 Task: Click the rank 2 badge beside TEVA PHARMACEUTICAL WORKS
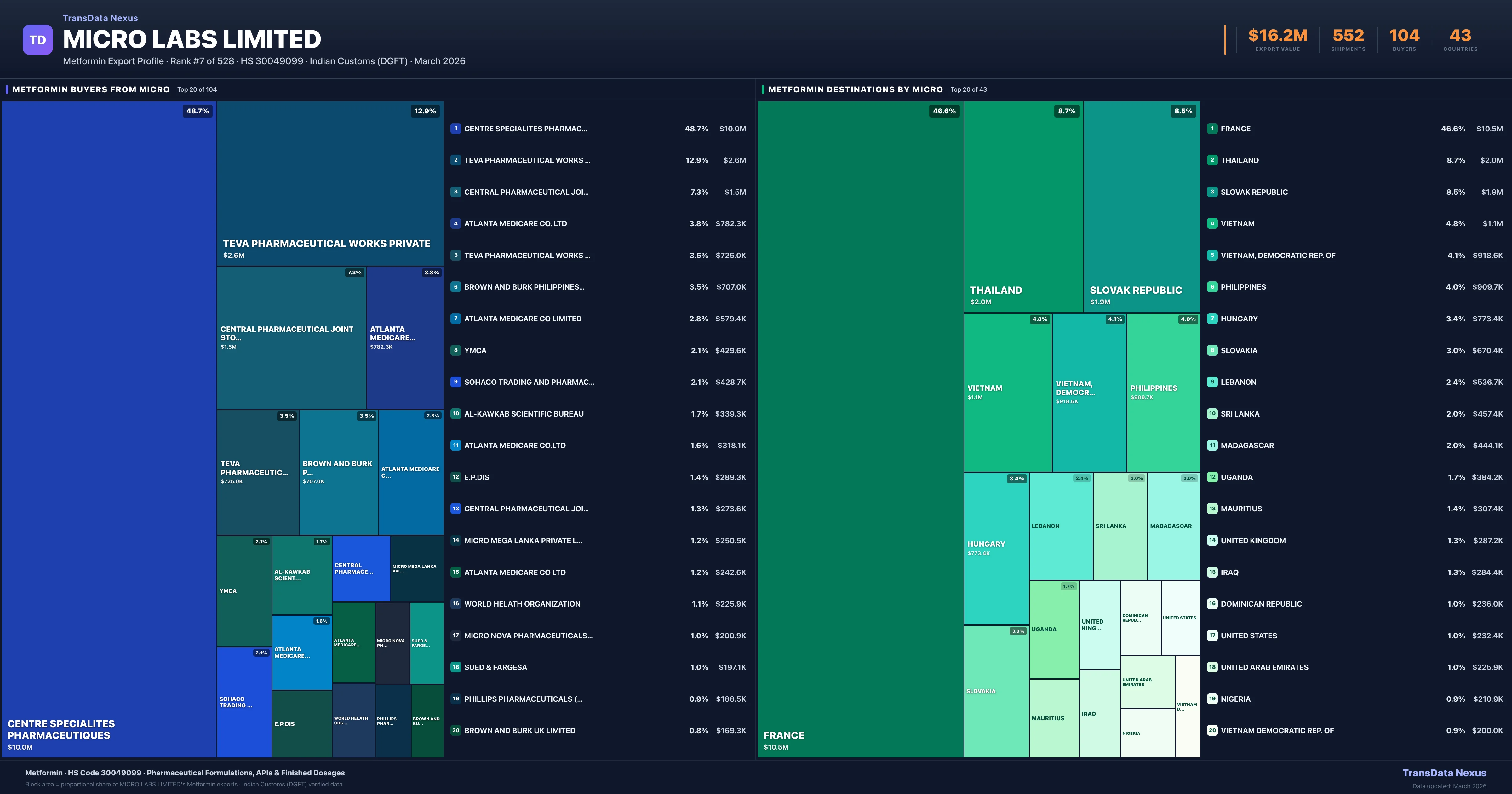tap(455, 160)
